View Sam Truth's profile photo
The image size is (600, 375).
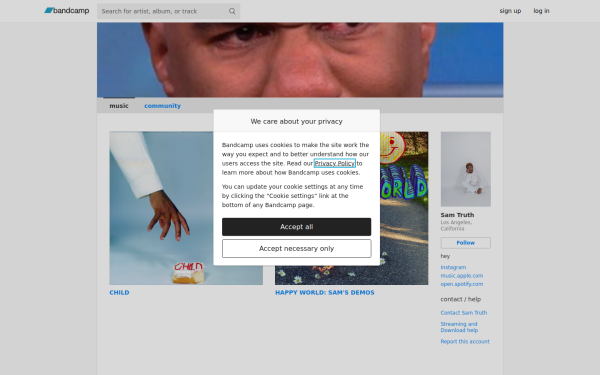[x=466, y=169]
